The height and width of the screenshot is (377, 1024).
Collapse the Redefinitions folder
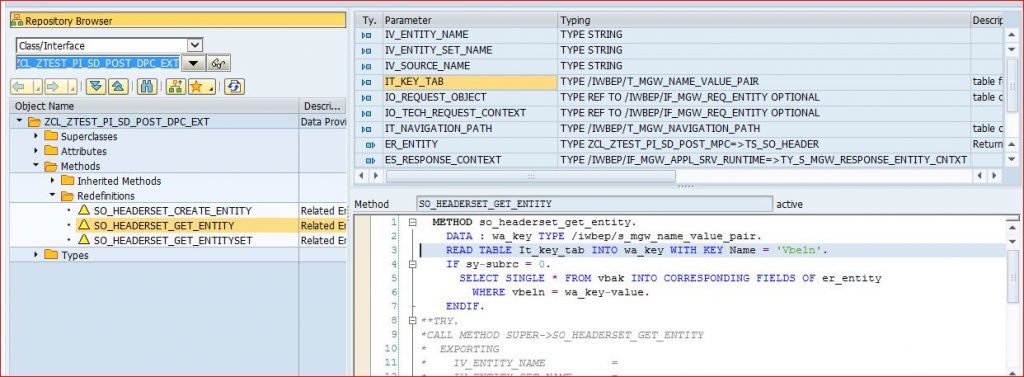click(x=53, y=195)
